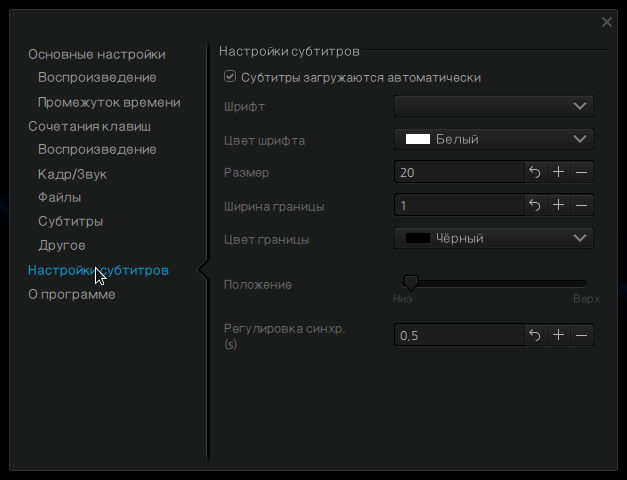Click the Регулировка синхр. field showing 0.5
The width and height of the screenshot is (627, 480).
(x=459, y=335)
